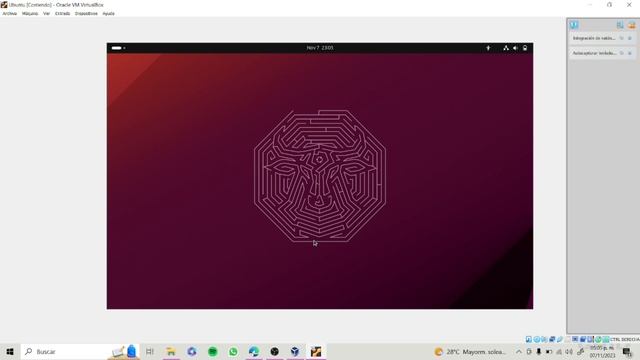The width and height of the screenshot is (640, 360).
Task: Click the hard disk indicator in VirtualBox status bar
Action: (x=529, y=340)
